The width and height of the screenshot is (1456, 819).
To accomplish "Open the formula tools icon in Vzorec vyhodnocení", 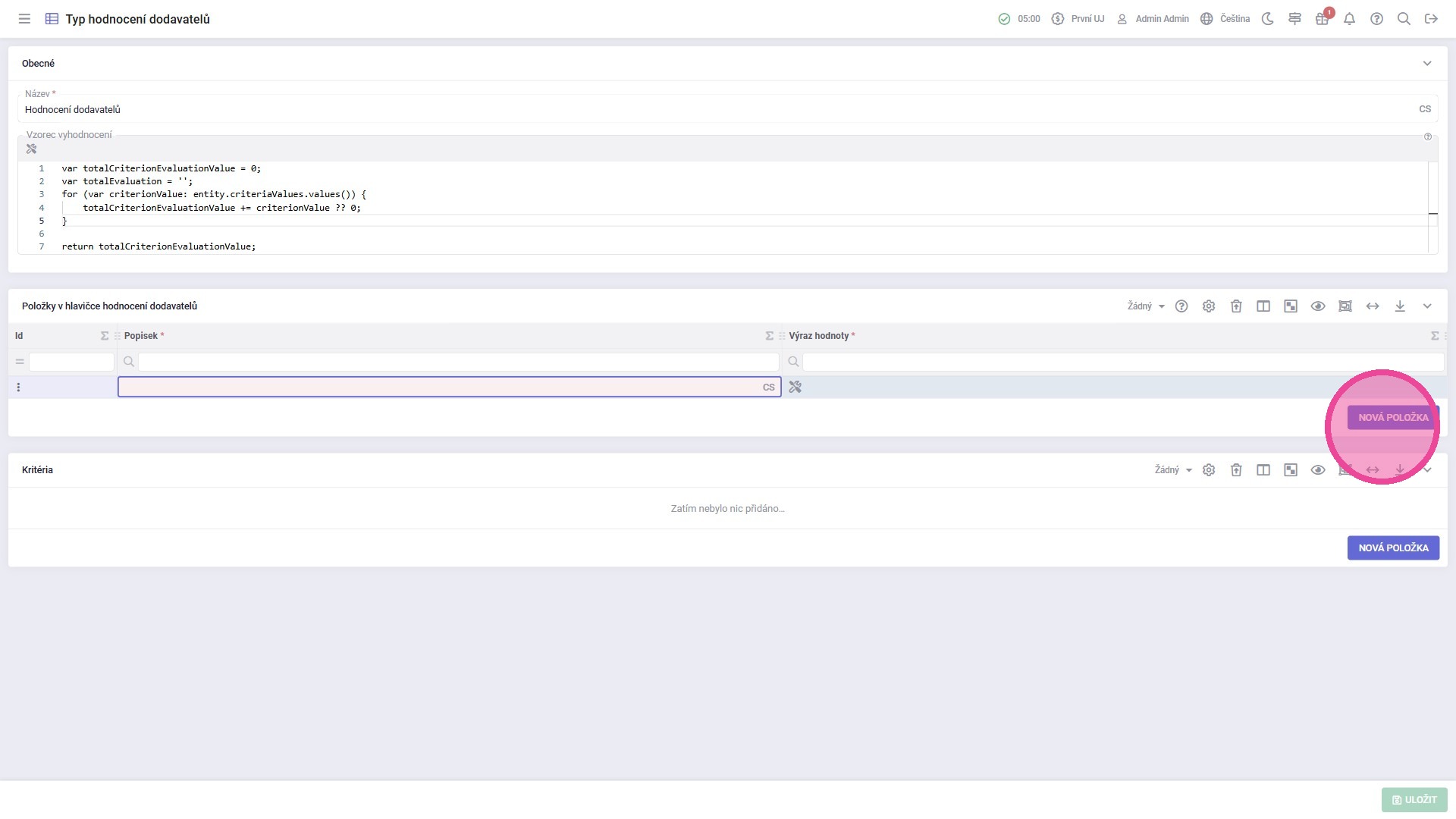I will 31,149.
